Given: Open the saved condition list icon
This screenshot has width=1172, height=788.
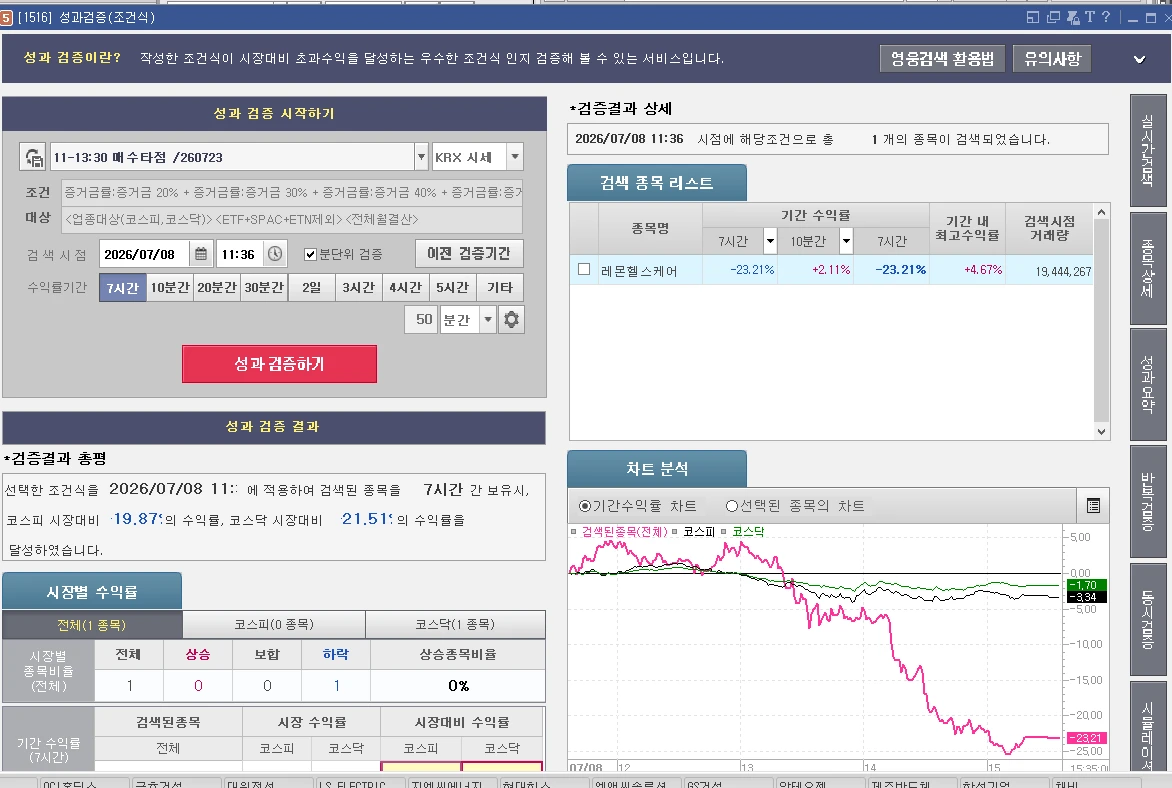Looking at the screenshot, I should tap(33, 157).
